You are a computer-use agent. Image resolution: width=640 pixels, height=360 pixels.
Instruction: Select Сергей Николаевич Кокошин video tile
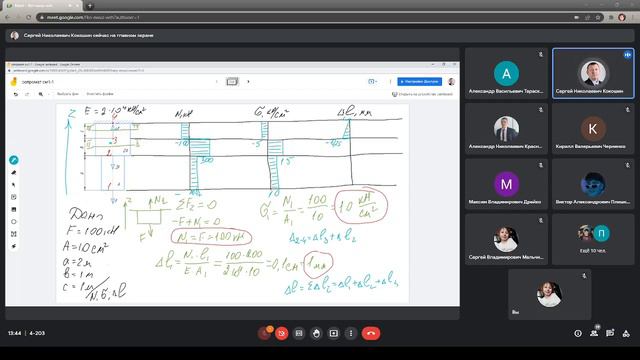tap(593, 73)
